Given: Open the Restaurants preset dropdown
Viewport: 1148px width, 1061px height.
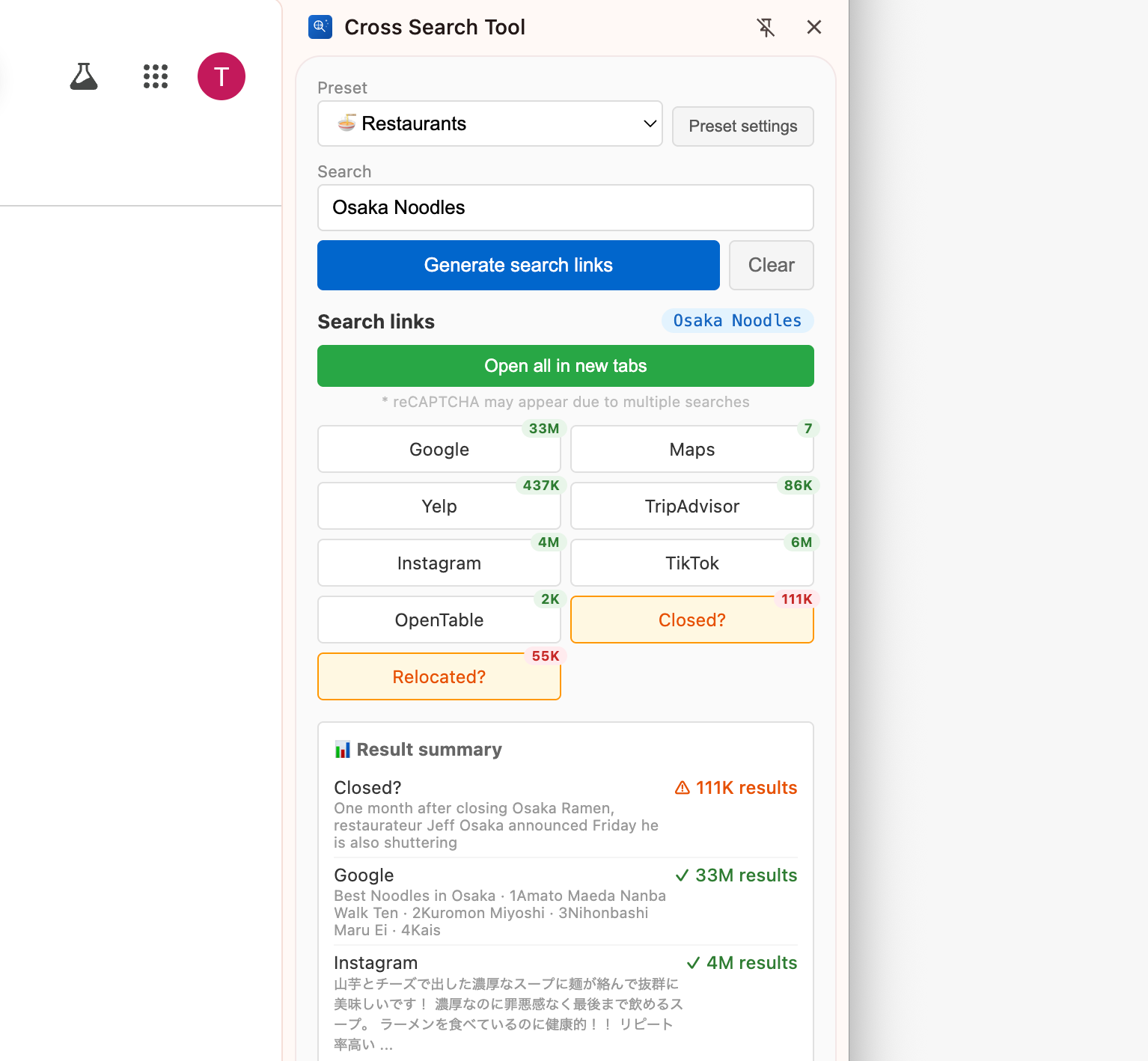Looking at the screenshot, I should tap(490, 123).
